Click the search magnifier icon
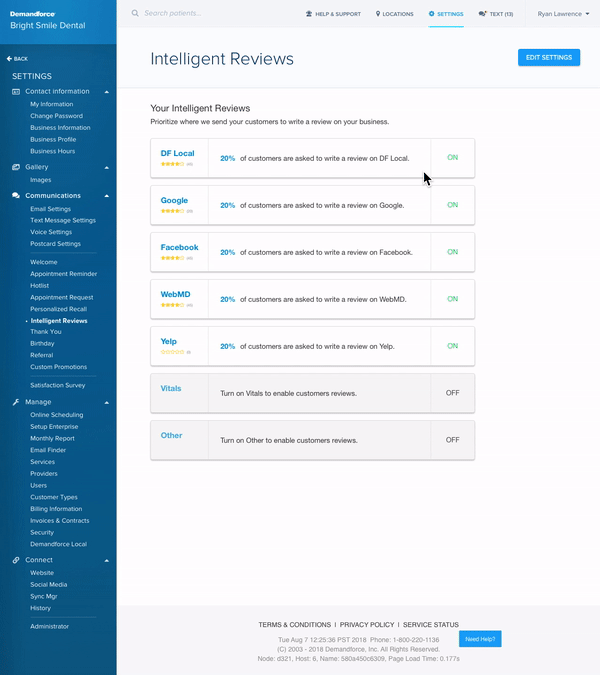This screenshot has width=600, height=675. point(135,13)
